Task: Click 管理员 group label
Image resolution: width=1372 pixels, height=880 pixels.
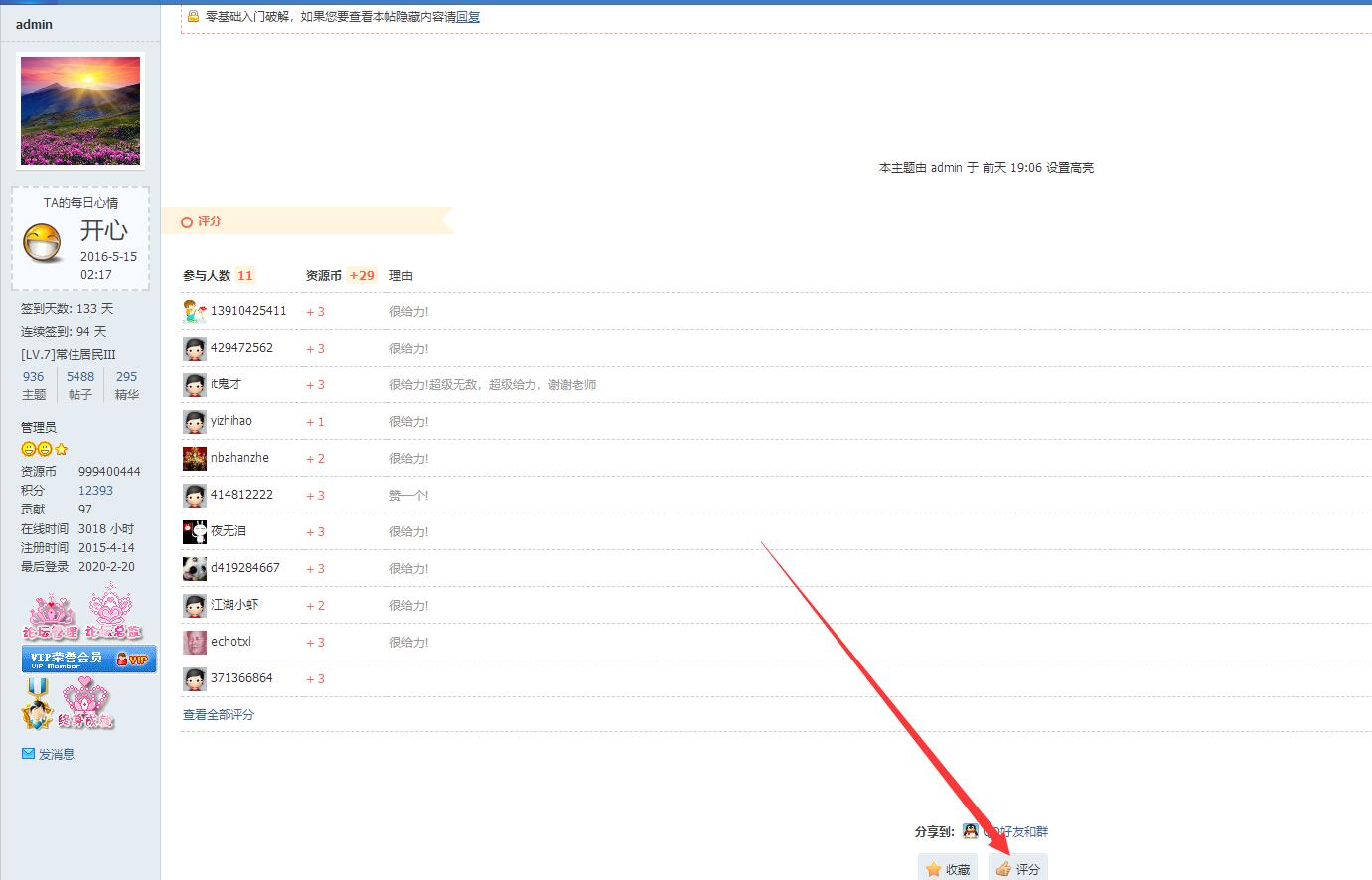Action: [x=39, y=427]
